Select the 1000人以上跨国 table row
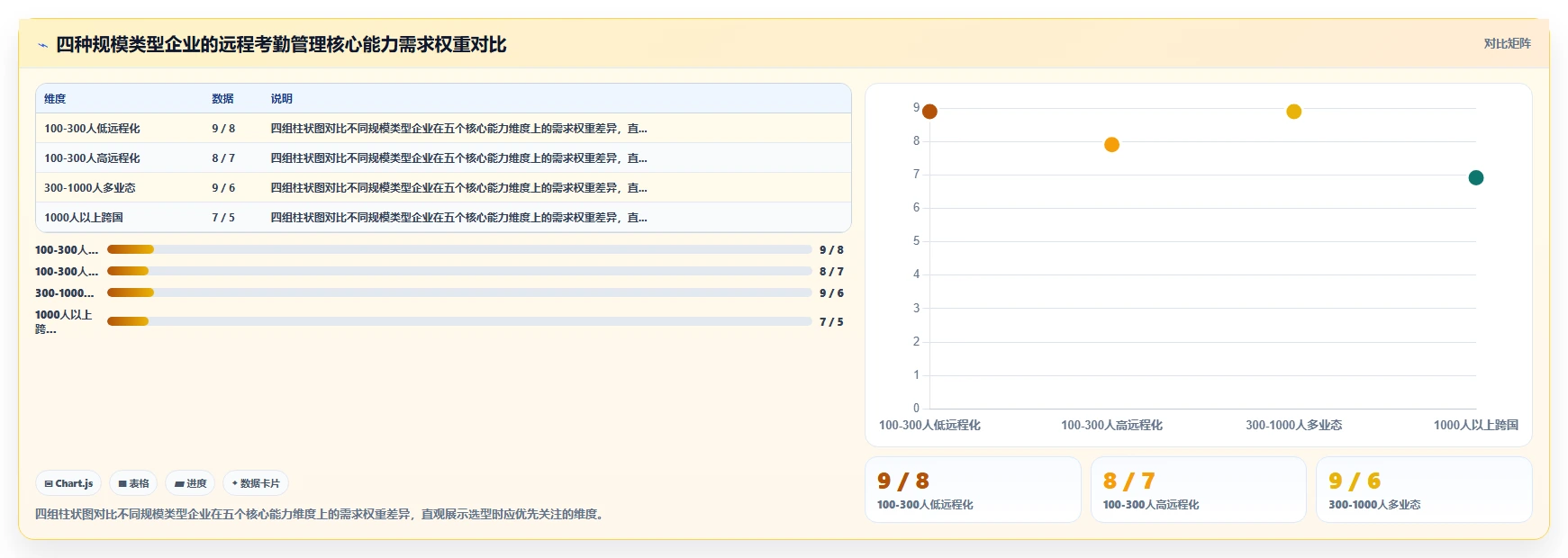The width and height of the screenshot is (1568, 558). tap(443, 218)
